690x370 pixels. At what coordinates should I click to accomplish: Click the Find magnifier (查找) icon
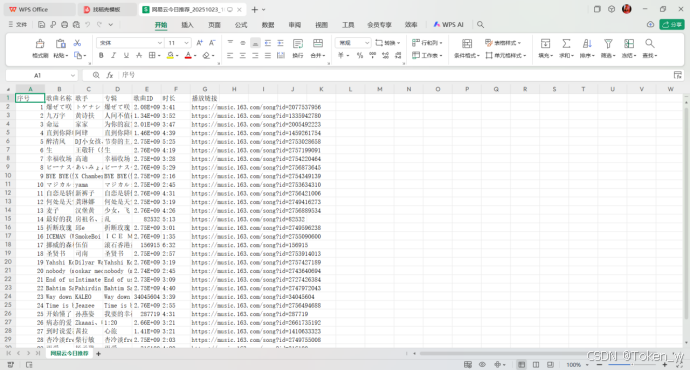coord(650,44)
